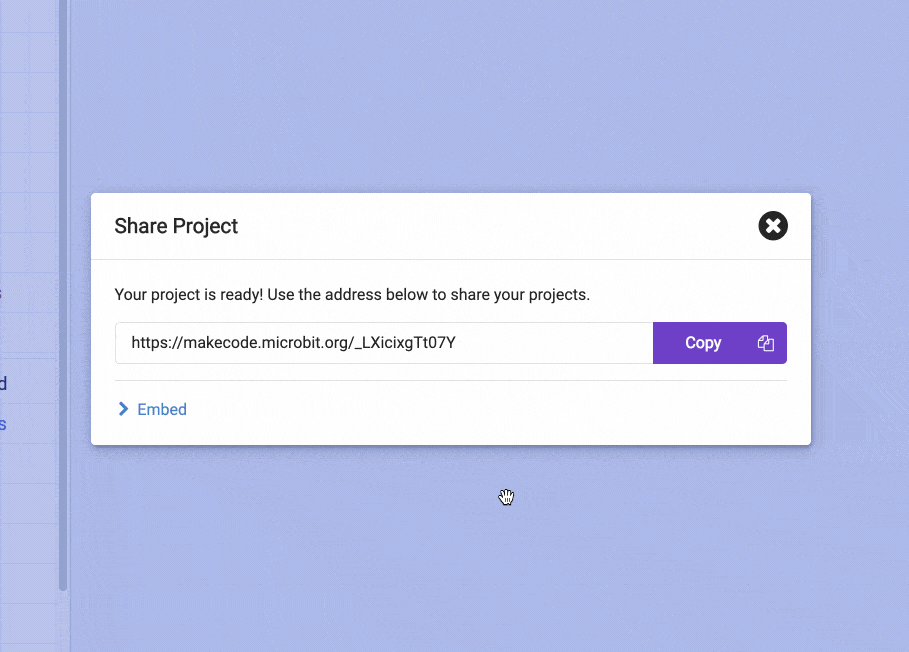Close the Share Project dialog
Screen dimensions: 909x652
773,225
